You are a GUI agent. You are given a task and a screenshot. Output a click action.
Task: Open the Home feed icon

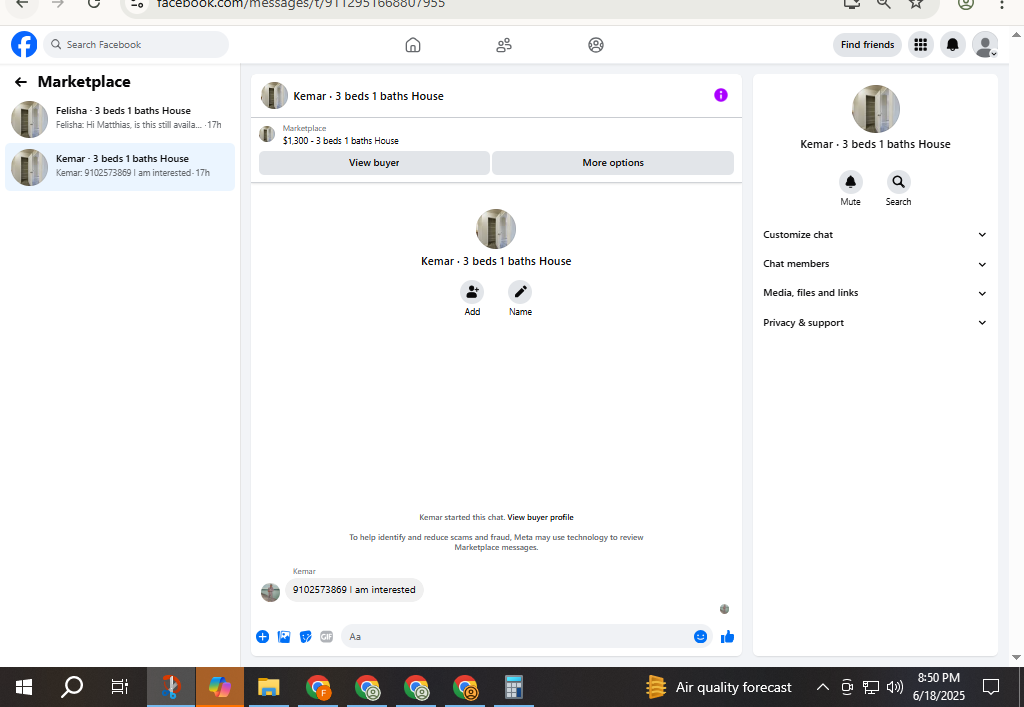pos(413,45)
